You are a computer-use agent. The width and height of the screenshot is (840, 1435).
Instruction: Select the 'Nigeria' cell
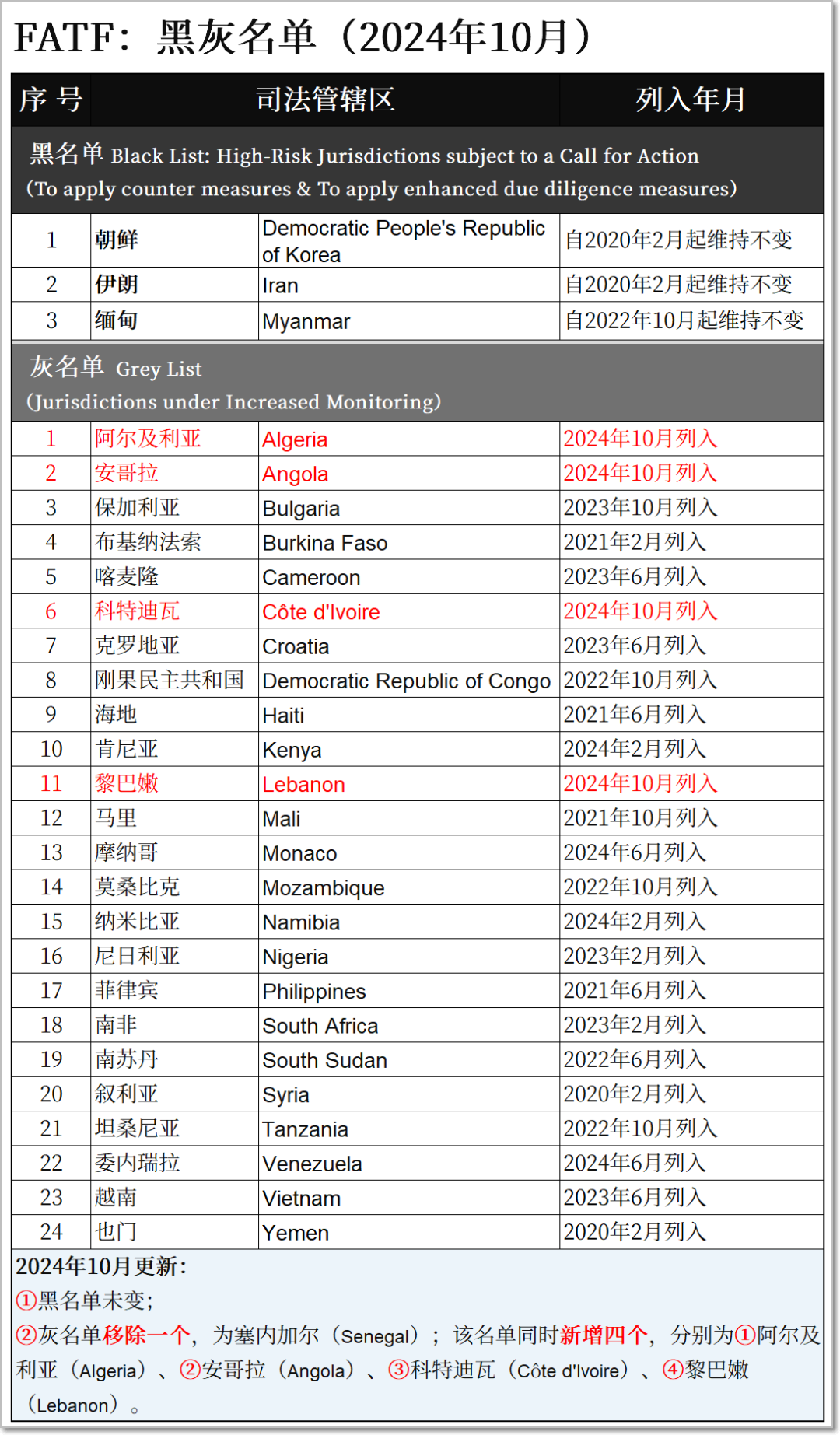409,956
